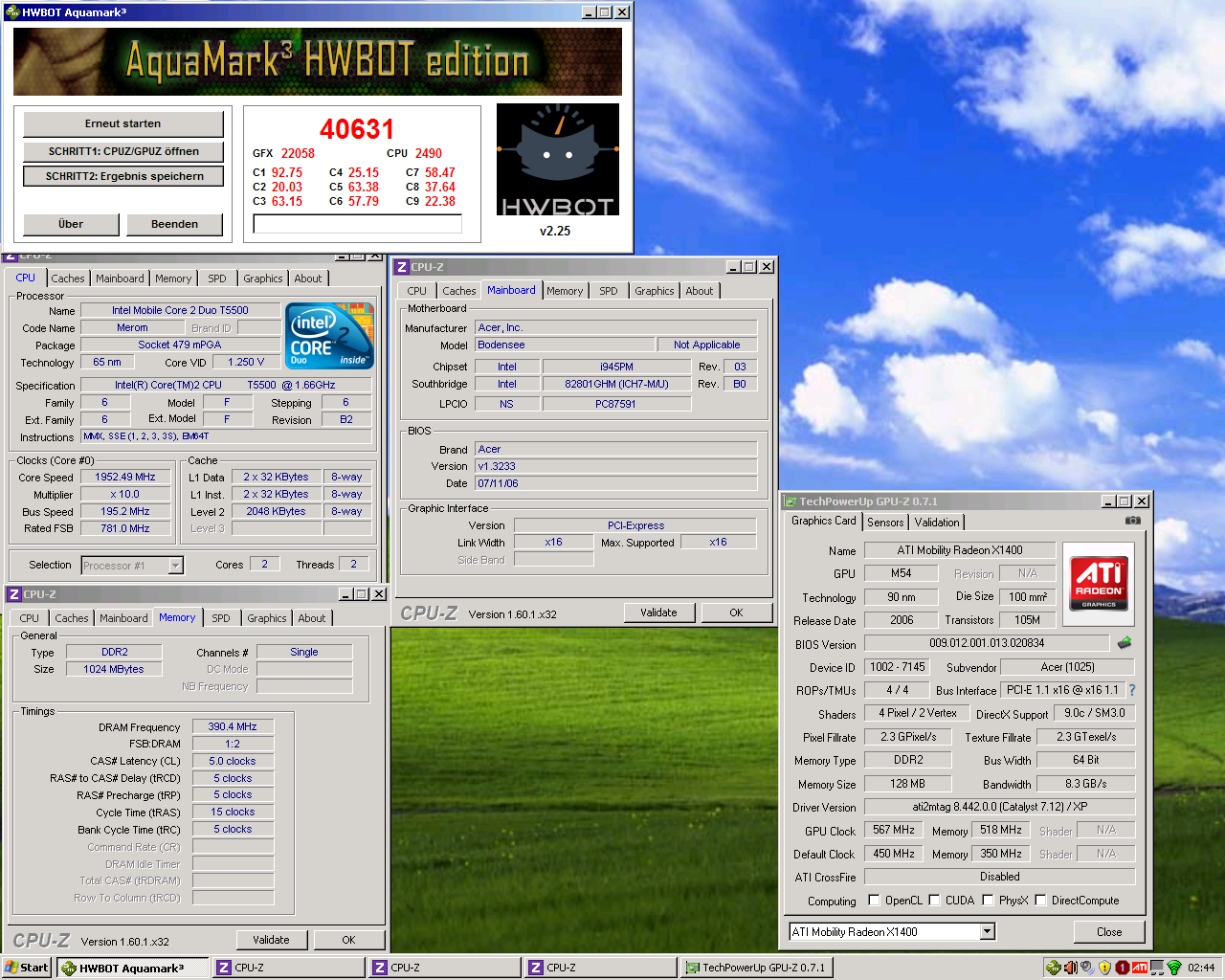
Task: Click the Z icon of Memory CPU-Z window
Action: 14,594
